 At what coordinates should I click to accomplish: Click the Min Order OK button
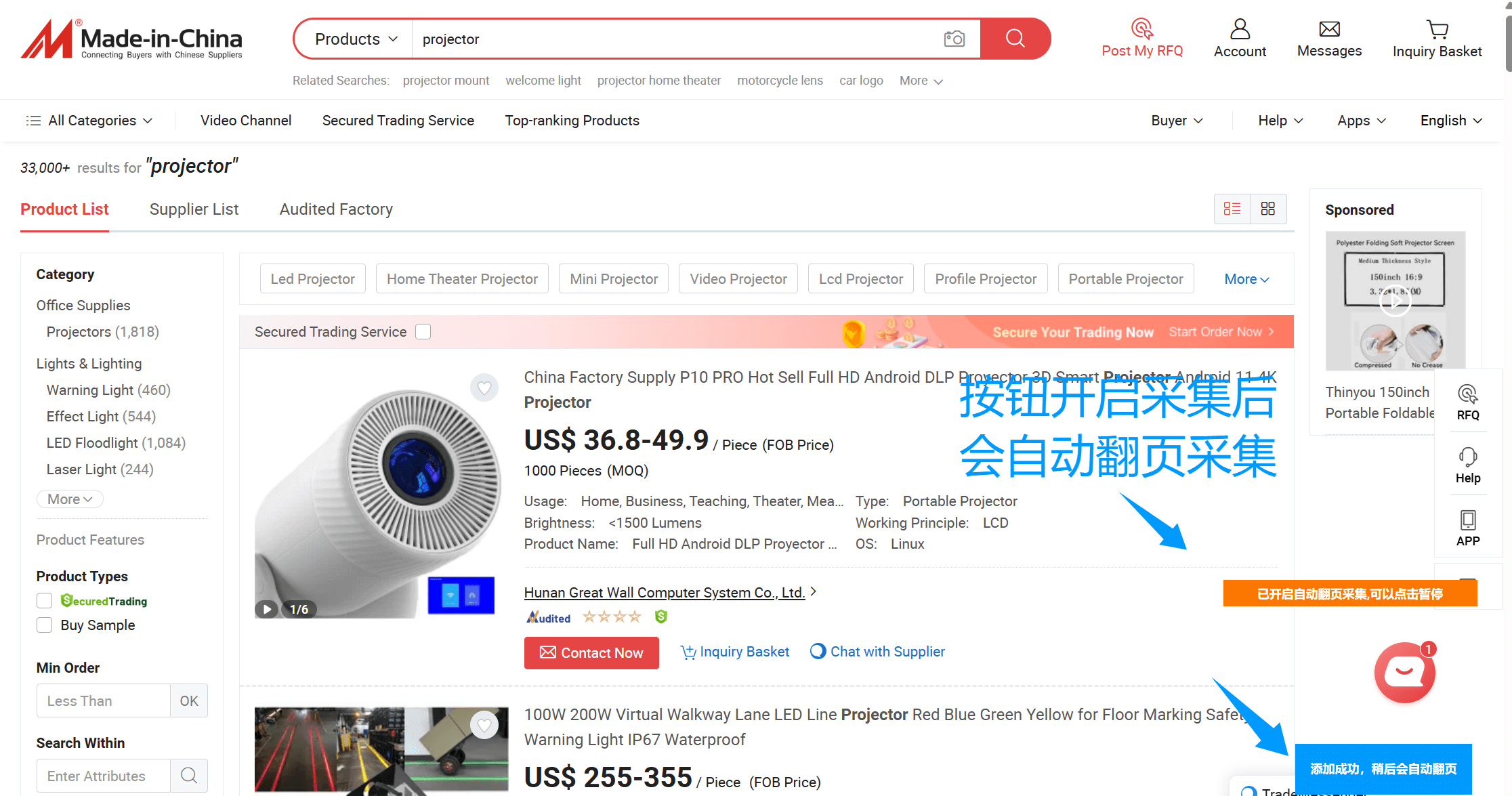coord(189,700)
